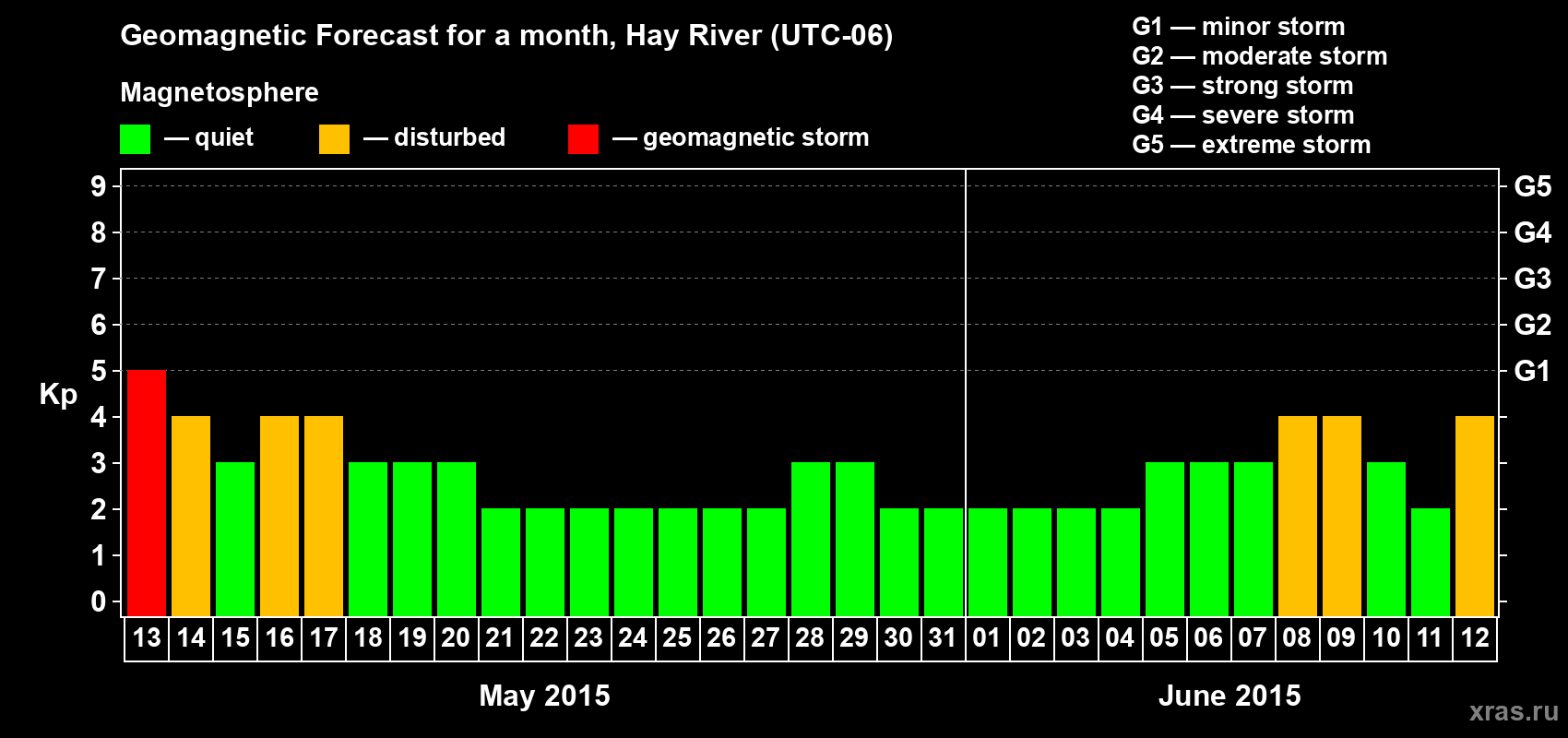This screenshot has height=738, width=1568.
Task: Click the date label 10 on axis
Action: [1386, 638]
